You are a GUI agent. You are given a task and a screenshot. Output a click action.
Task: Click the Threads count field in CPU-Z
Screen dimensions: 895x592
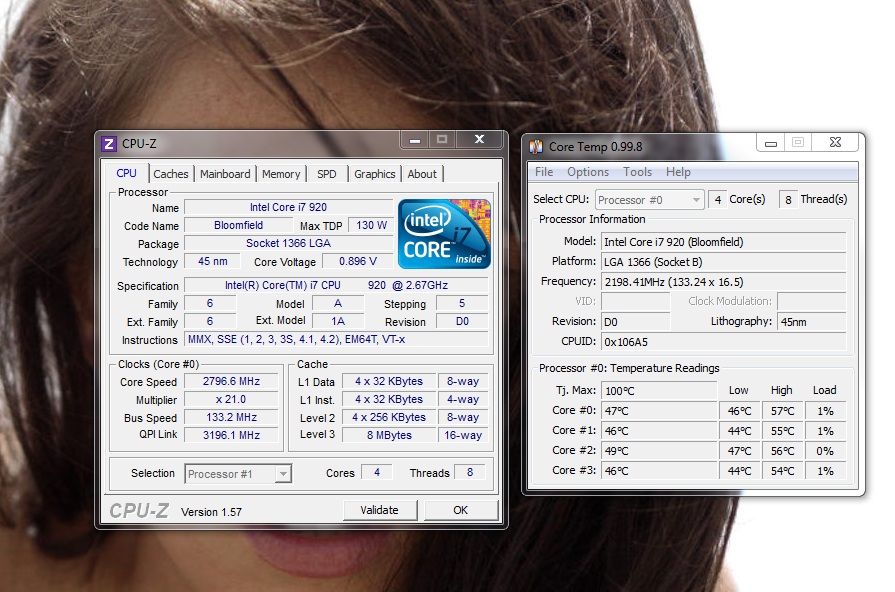[x=470, y=473]
